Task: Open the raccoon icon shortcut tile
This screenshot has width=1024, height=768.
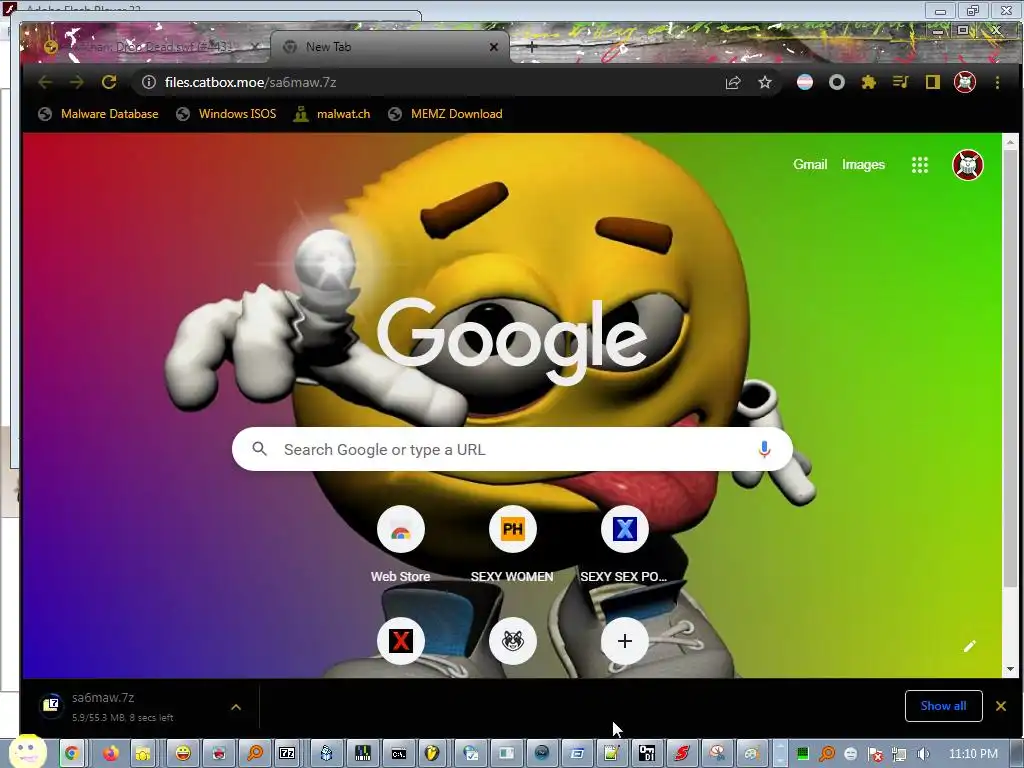Action: coord(513,641)
